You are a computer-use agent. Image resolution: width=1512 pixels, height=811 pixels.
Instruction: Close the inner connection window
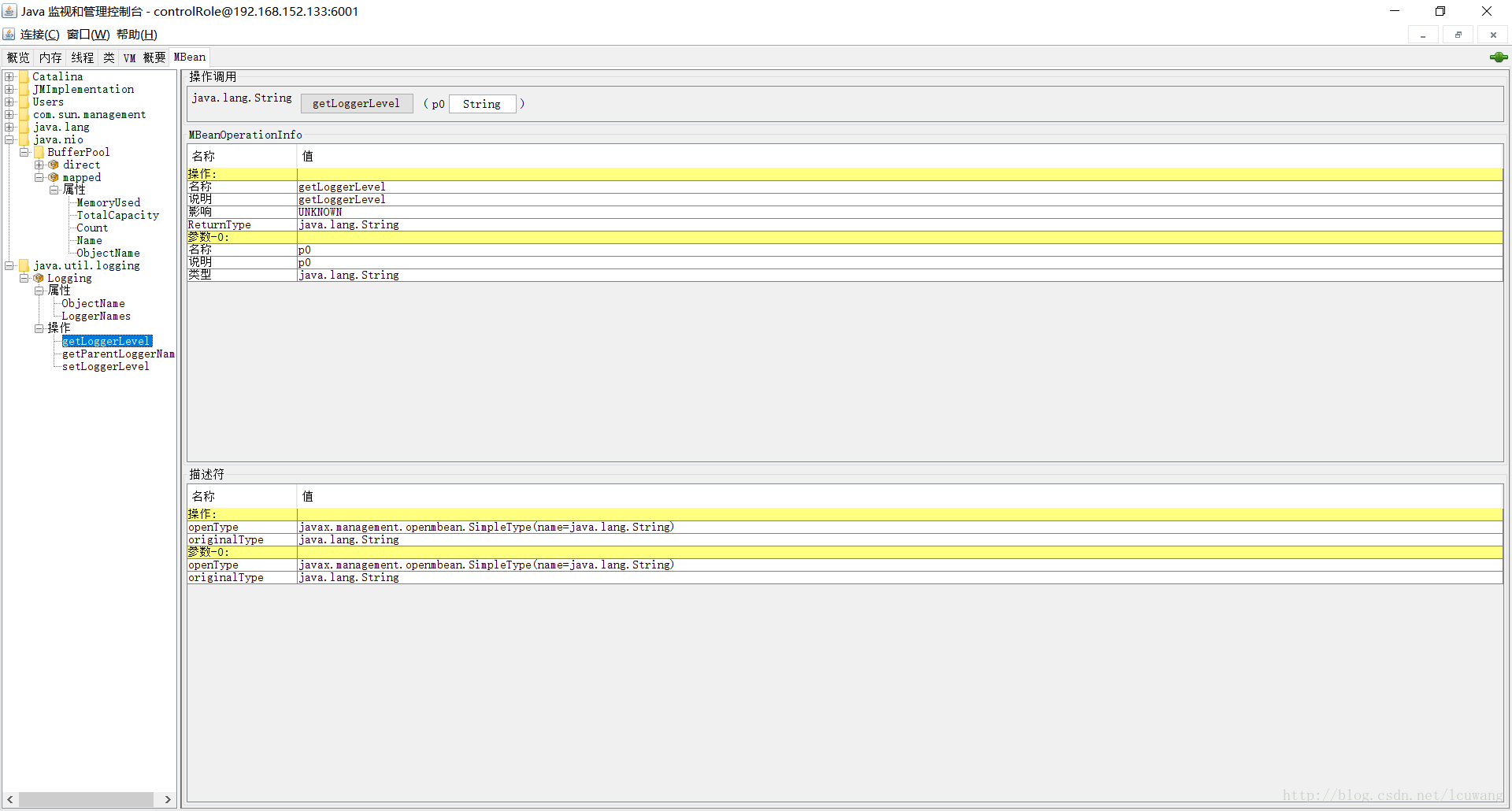(1493, 35)
